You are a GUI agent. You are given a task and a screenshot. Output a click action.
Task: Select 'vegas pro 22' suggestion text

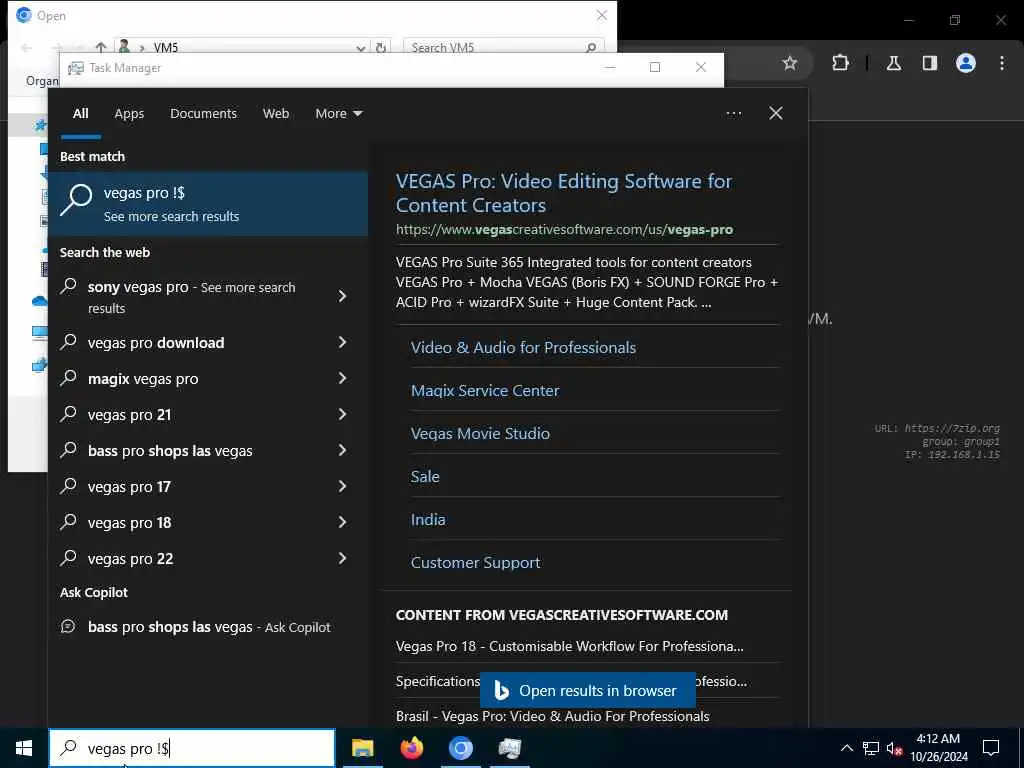[131, 559]
